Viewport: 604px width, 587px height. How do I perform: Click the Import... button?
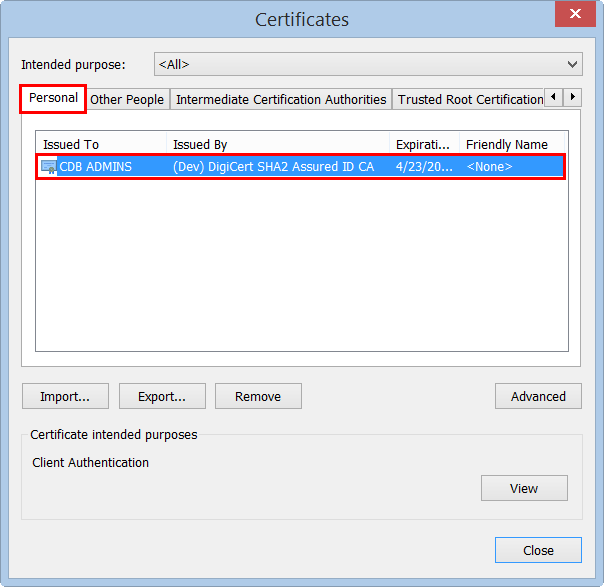[65, 396]
